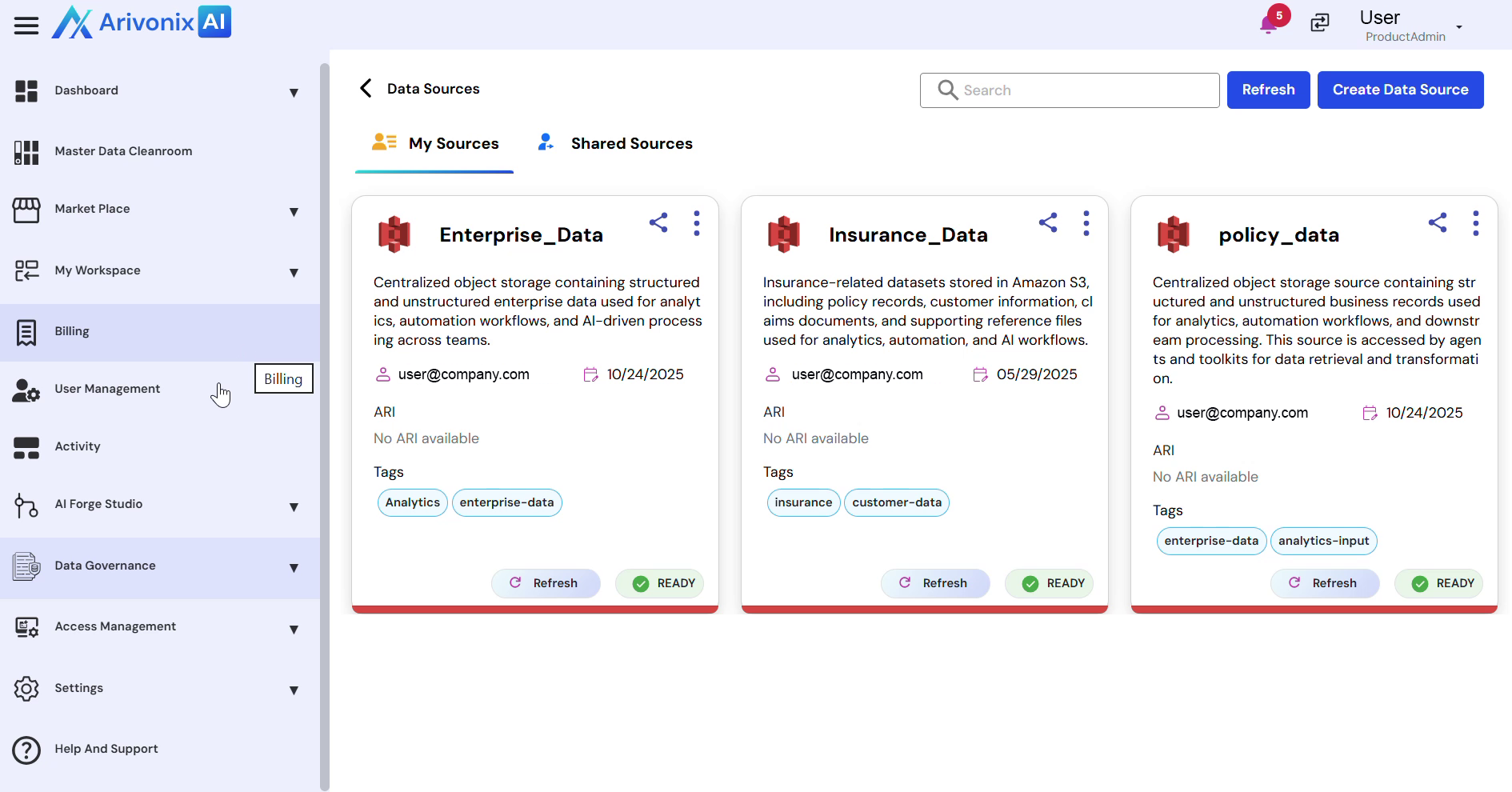This screenshot has width=1512, height=792.
Task: Open Master Data Cleanroom in the sidebar
Action: click(x=123, y=151)
